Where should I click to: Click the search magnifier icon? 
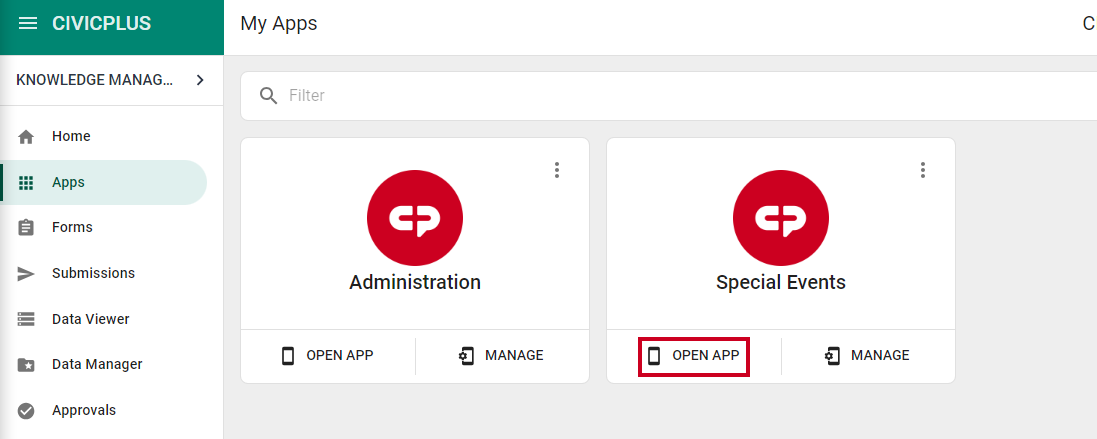coord(269,95)
